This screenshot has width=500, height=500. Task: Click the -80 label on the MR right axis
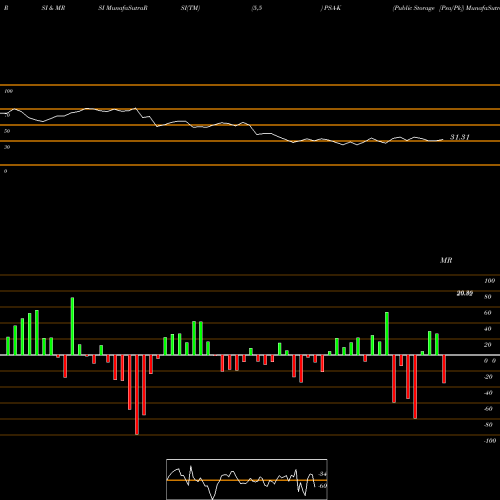(x=488, y=425)
